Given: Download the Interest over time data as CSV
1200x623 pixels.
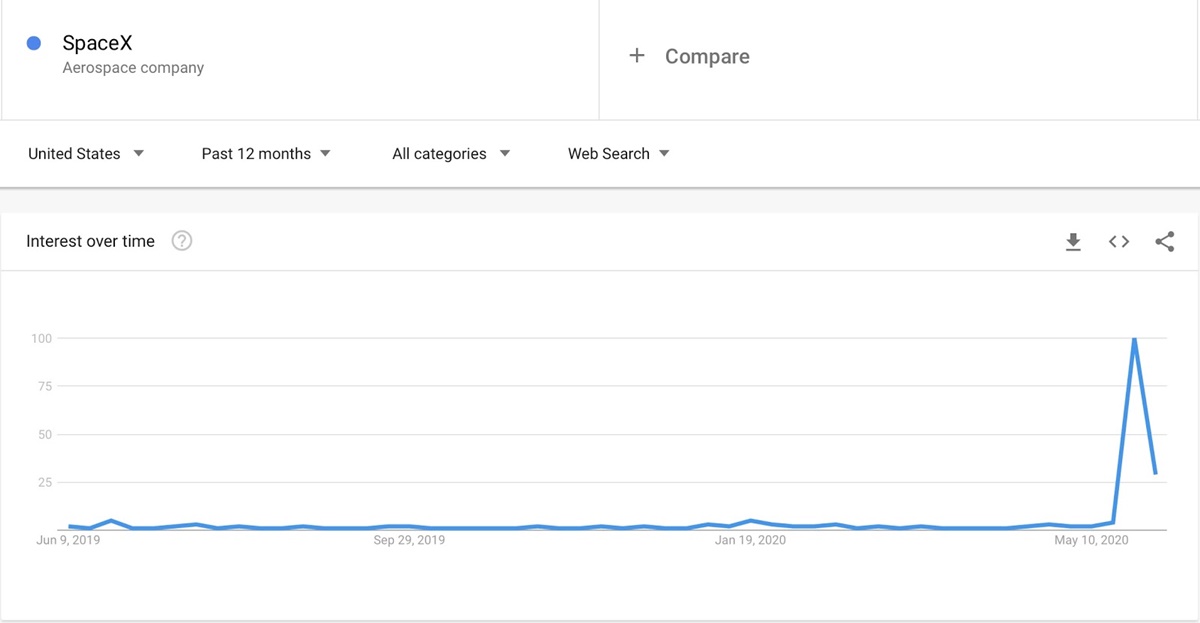Looking at the screenshot, I should point(1073,241).
